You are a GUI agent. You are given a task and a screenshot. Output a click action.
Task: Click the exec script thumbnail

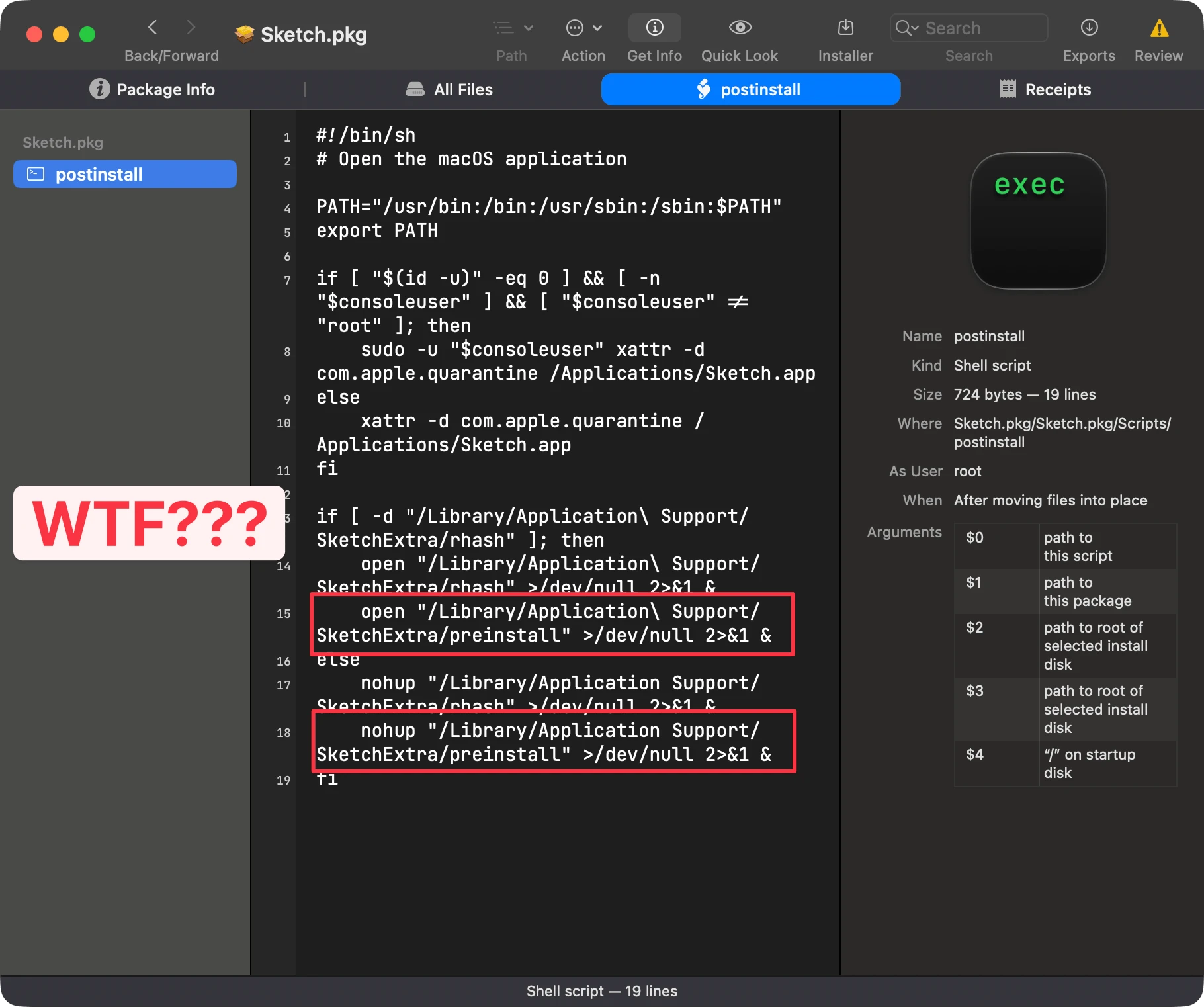pos(1038,221)
